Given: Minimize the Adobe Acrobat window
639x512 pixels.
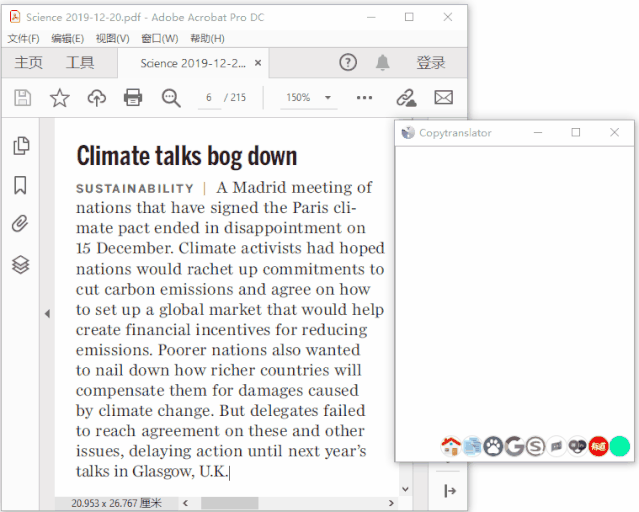Looking at the screenshot, I should [x=371, y=17].
